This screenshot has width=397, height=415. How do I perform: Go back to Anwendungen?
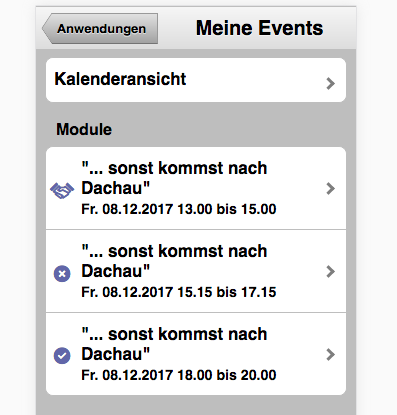(x=100, y=29)
